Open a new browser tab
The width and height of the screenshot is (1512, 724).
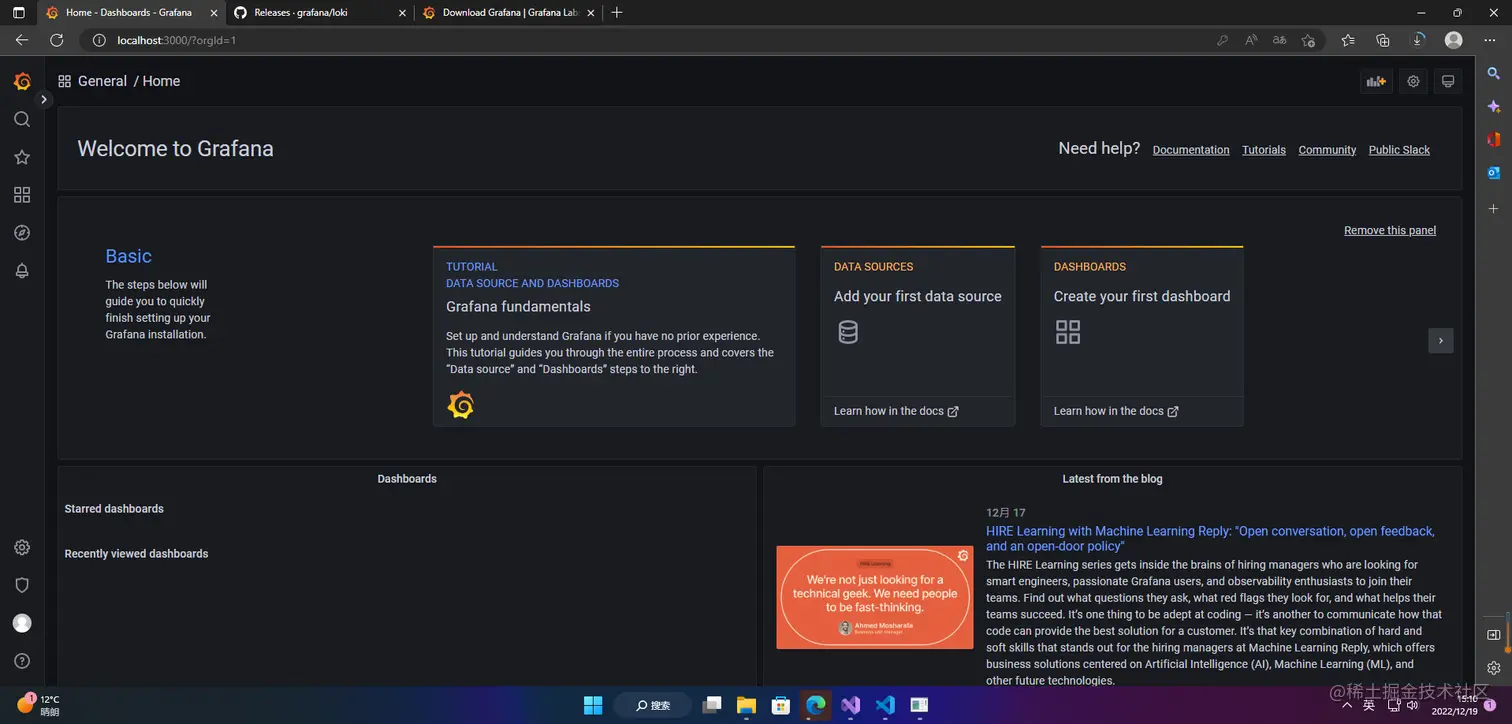click(x=616, y=13)
